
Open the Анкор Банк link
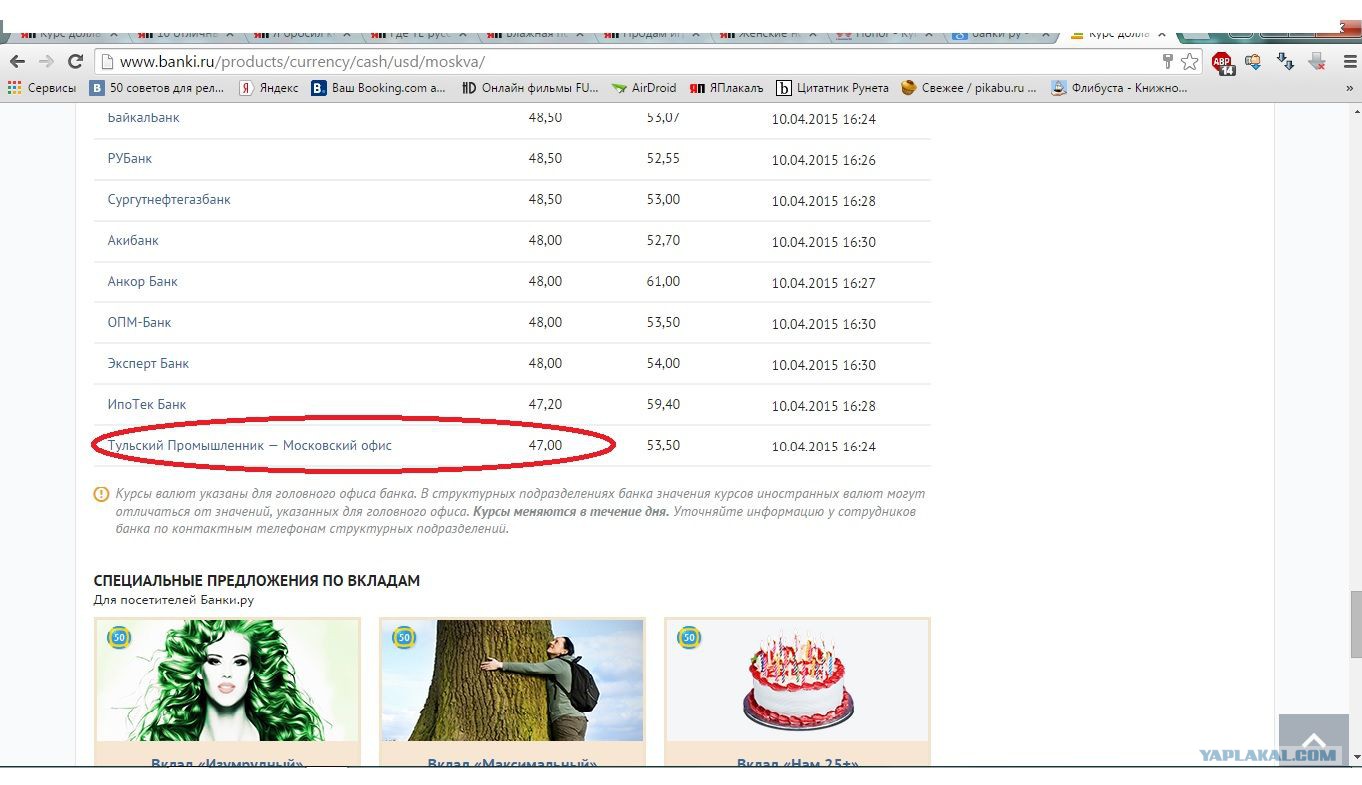pos(142,282)
